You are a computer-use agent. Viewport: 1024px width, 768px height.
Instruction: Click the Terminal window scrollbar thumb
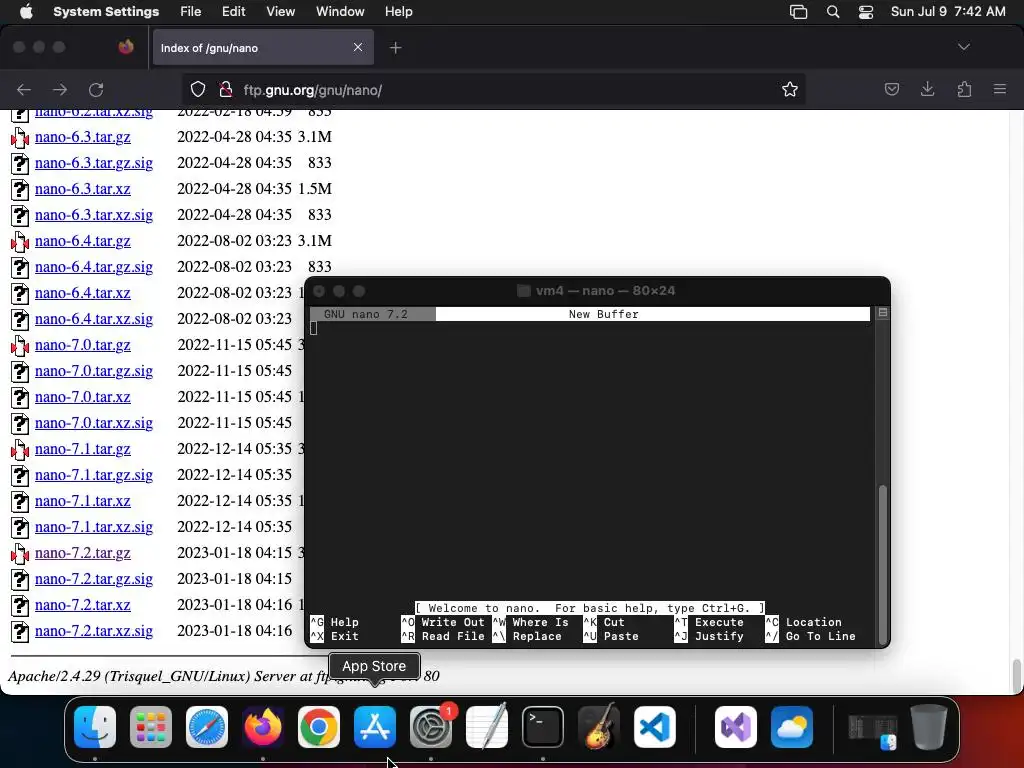pos(883,564)
